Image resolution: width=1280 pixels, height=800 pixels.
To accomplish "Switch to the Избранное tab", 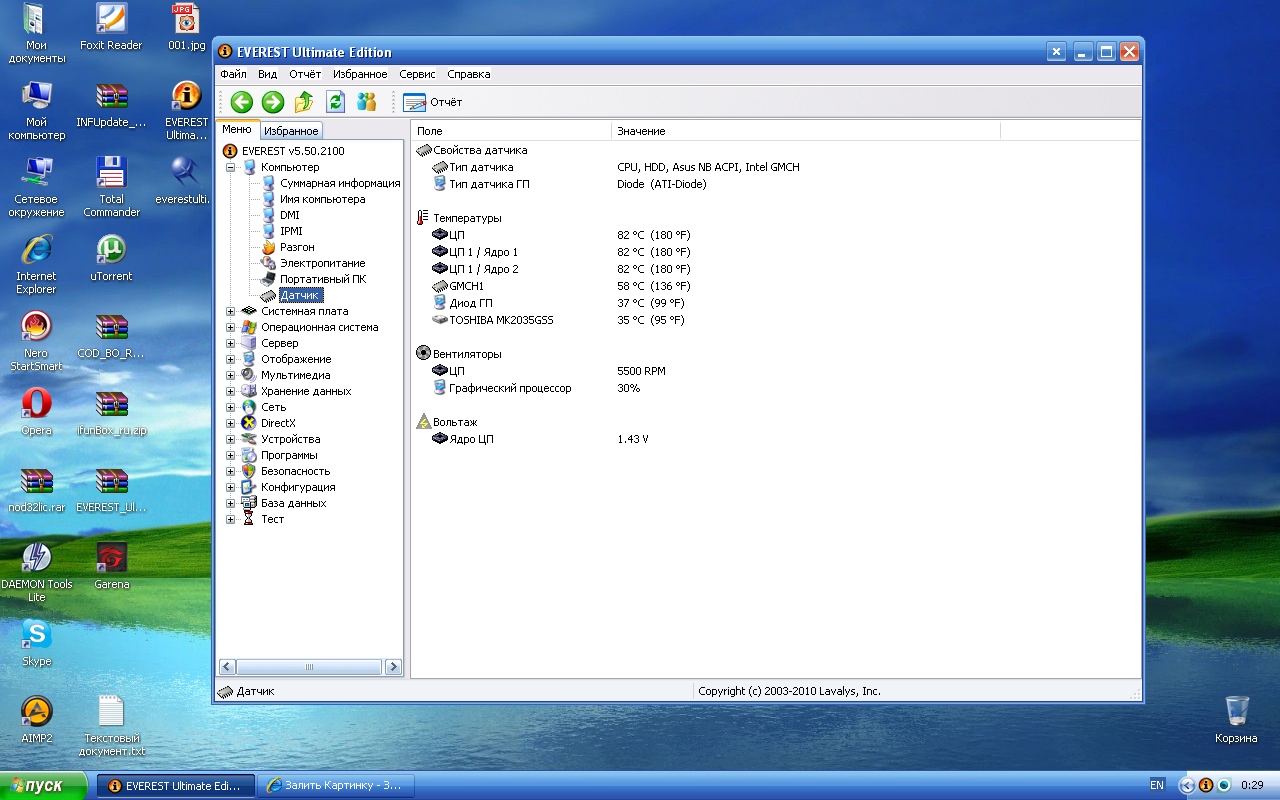I will click(x=291, y=131).
